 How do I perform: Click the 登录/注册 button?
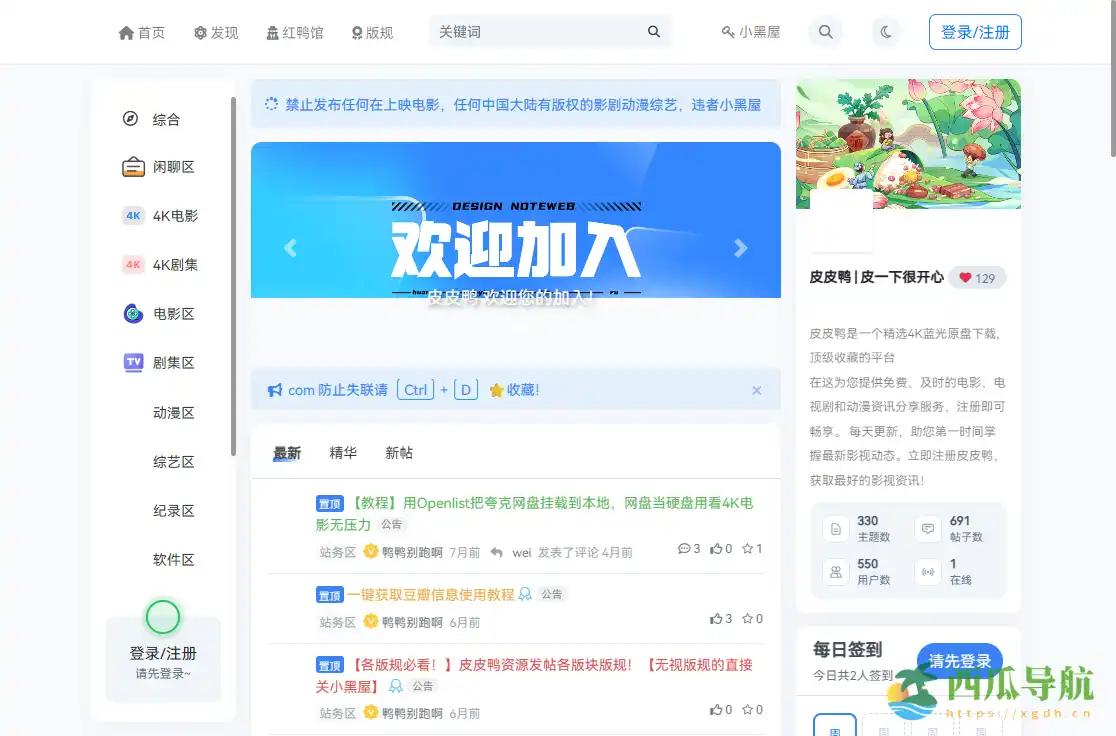pyautogui.click(x=974, y=31)
